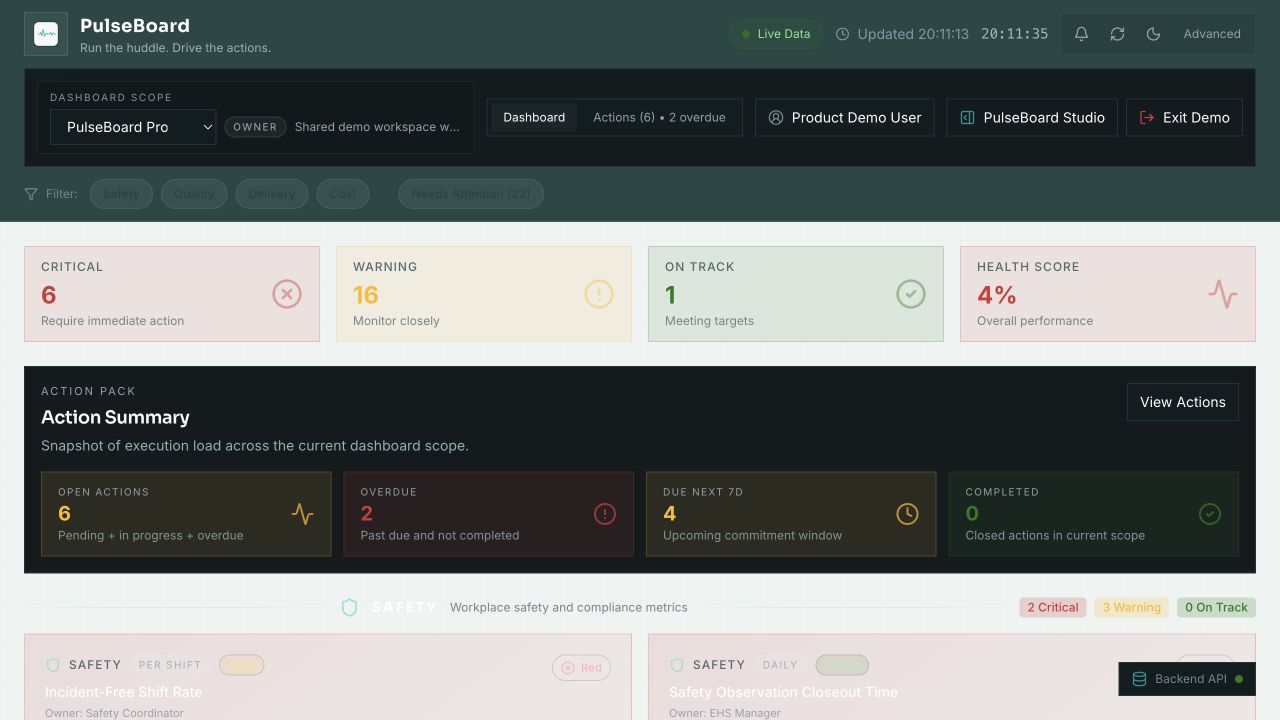Click the Due Next 7D clock icon
The image size is (1280, 720).
(907, 514)
